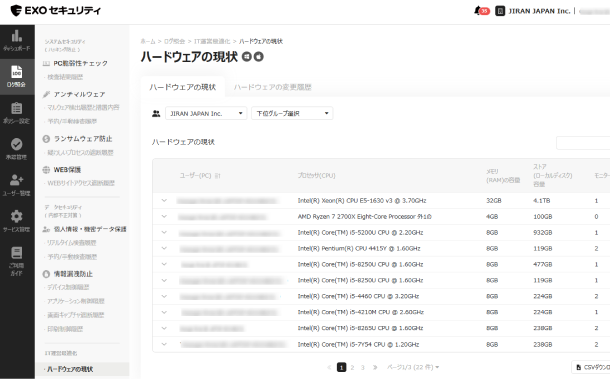The width and height of the screenshot is (610, 380).
Task: Click the ランサムウェア防止 circle icon
Action: [46, 139]
